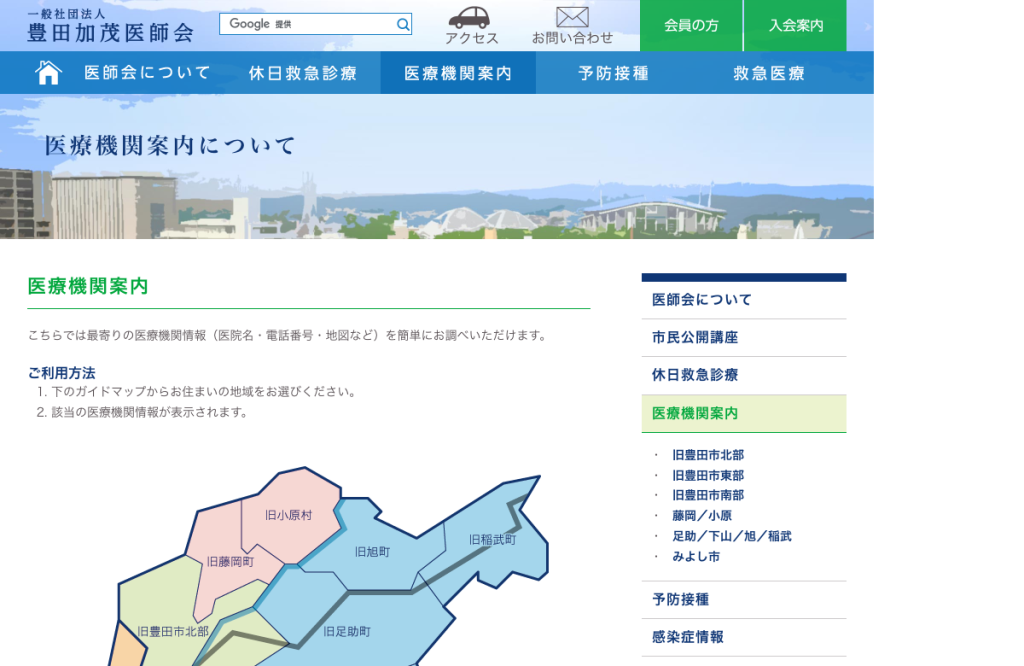Select the 予防接種 navigation tab
The width and height of the screenshot is (1024, 666).
click(613, 73)
